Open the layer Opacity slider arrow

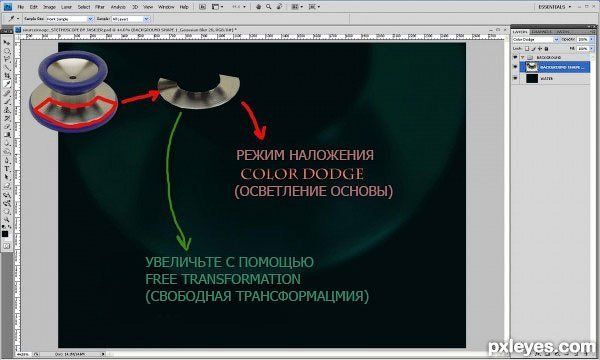tap(591, 40)
